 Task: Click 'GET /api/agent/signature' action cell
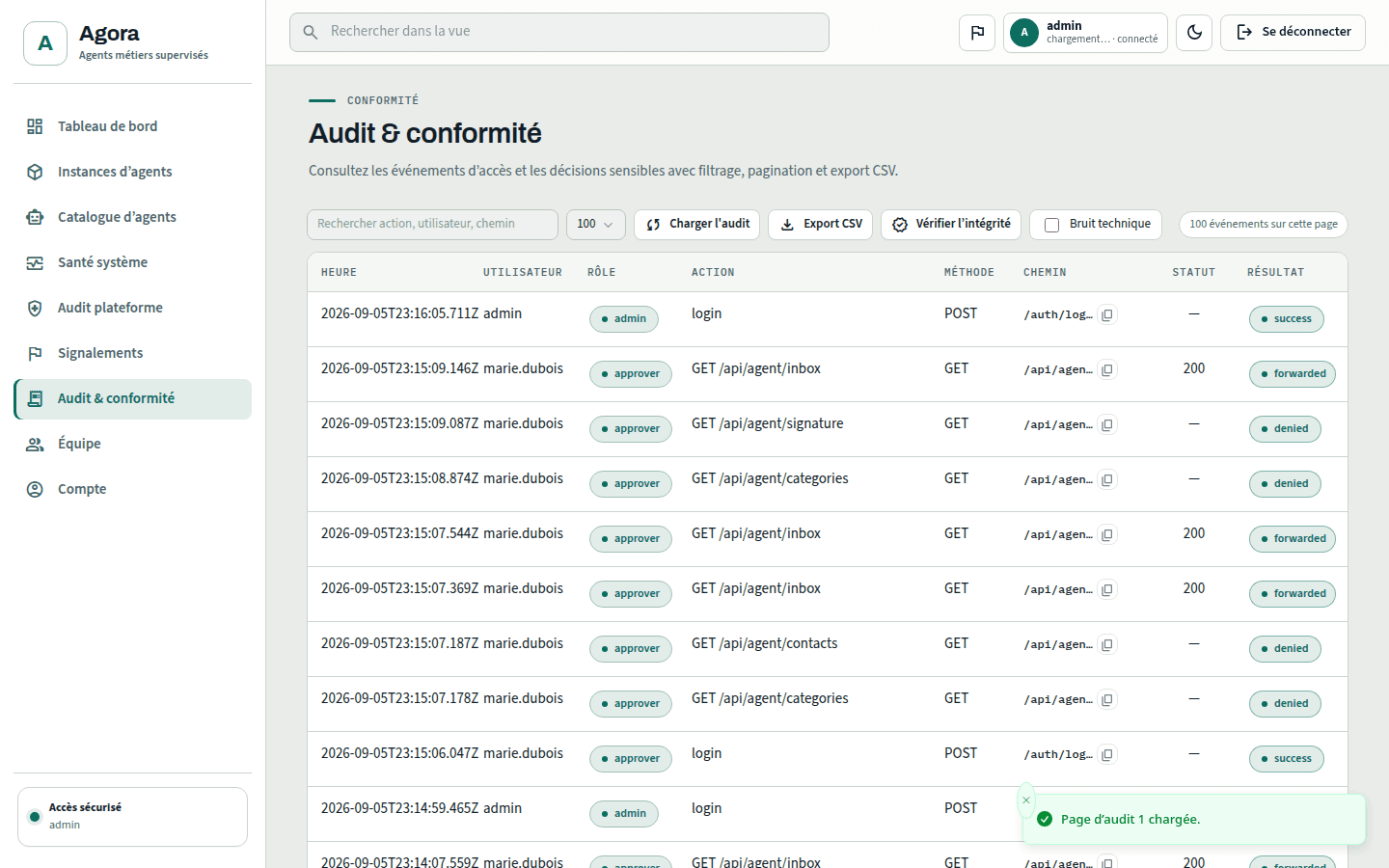point(767,423)
